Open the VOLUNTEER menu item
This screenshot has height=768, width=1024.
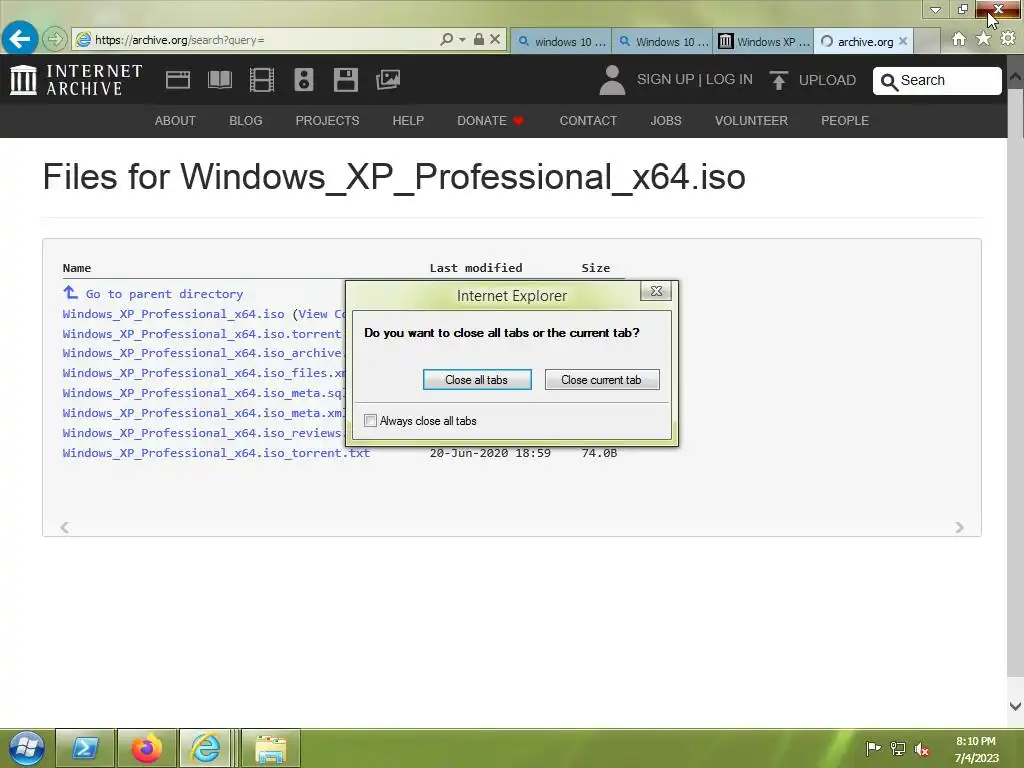tap(751, 121)
